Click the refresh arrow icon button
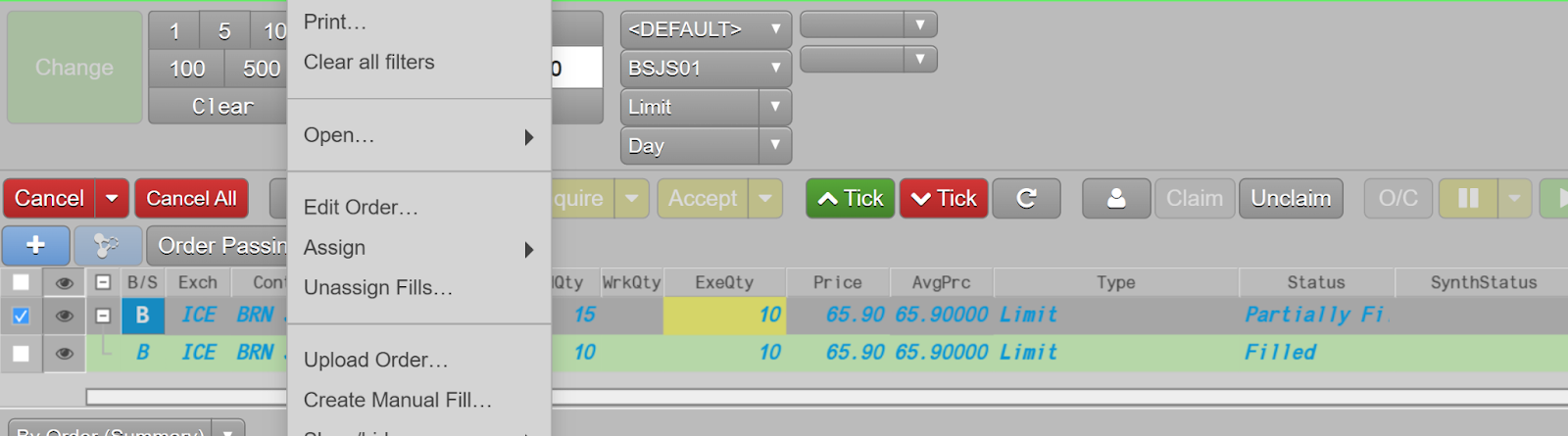The height and width of the screenshot is (436, 1568). (x=1026, y=199)
